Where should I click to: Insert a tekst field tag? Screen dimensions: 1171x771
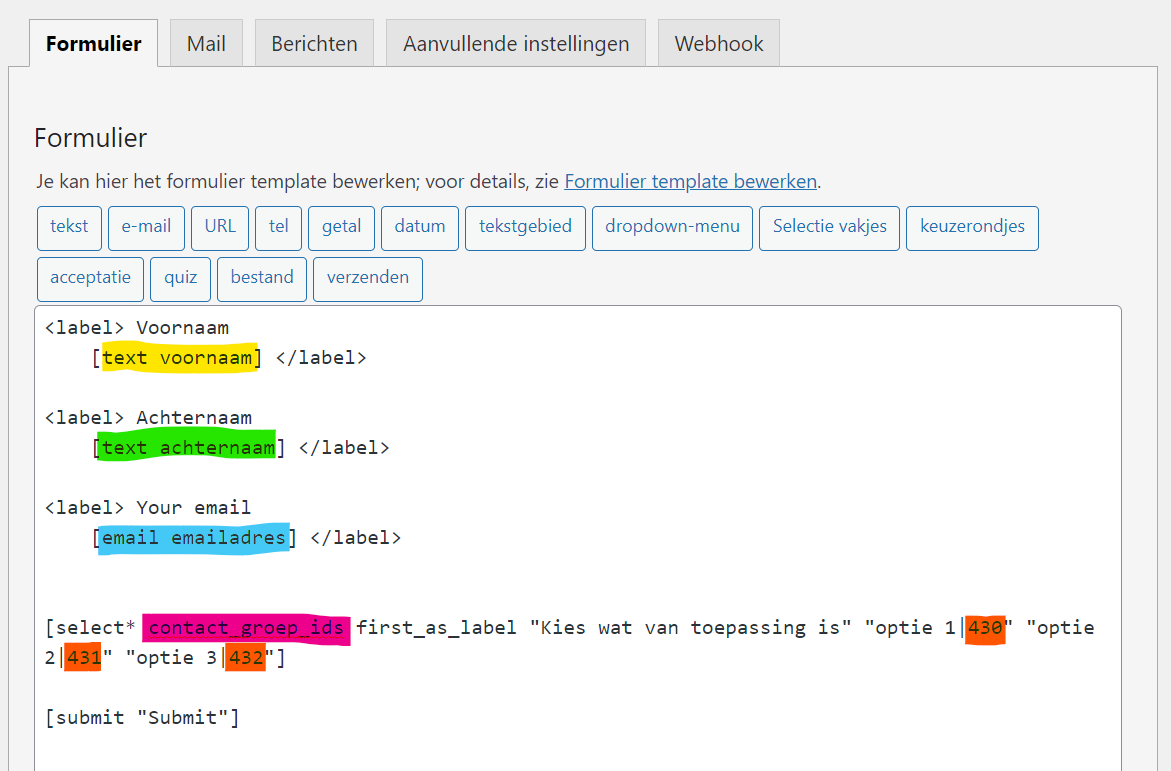69,228
